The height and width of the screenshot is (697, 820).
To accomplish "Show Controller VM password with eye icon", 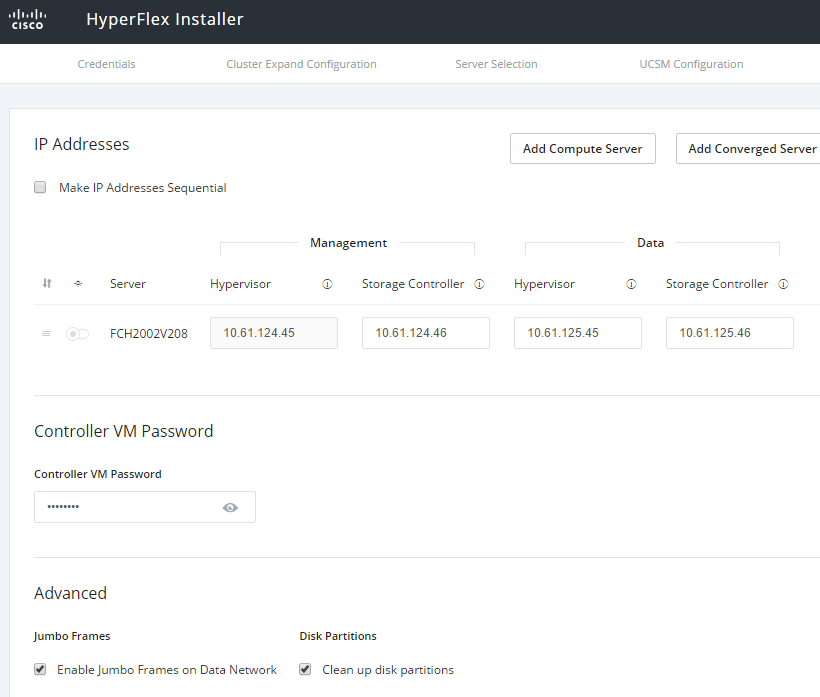I will coord(230,507).
